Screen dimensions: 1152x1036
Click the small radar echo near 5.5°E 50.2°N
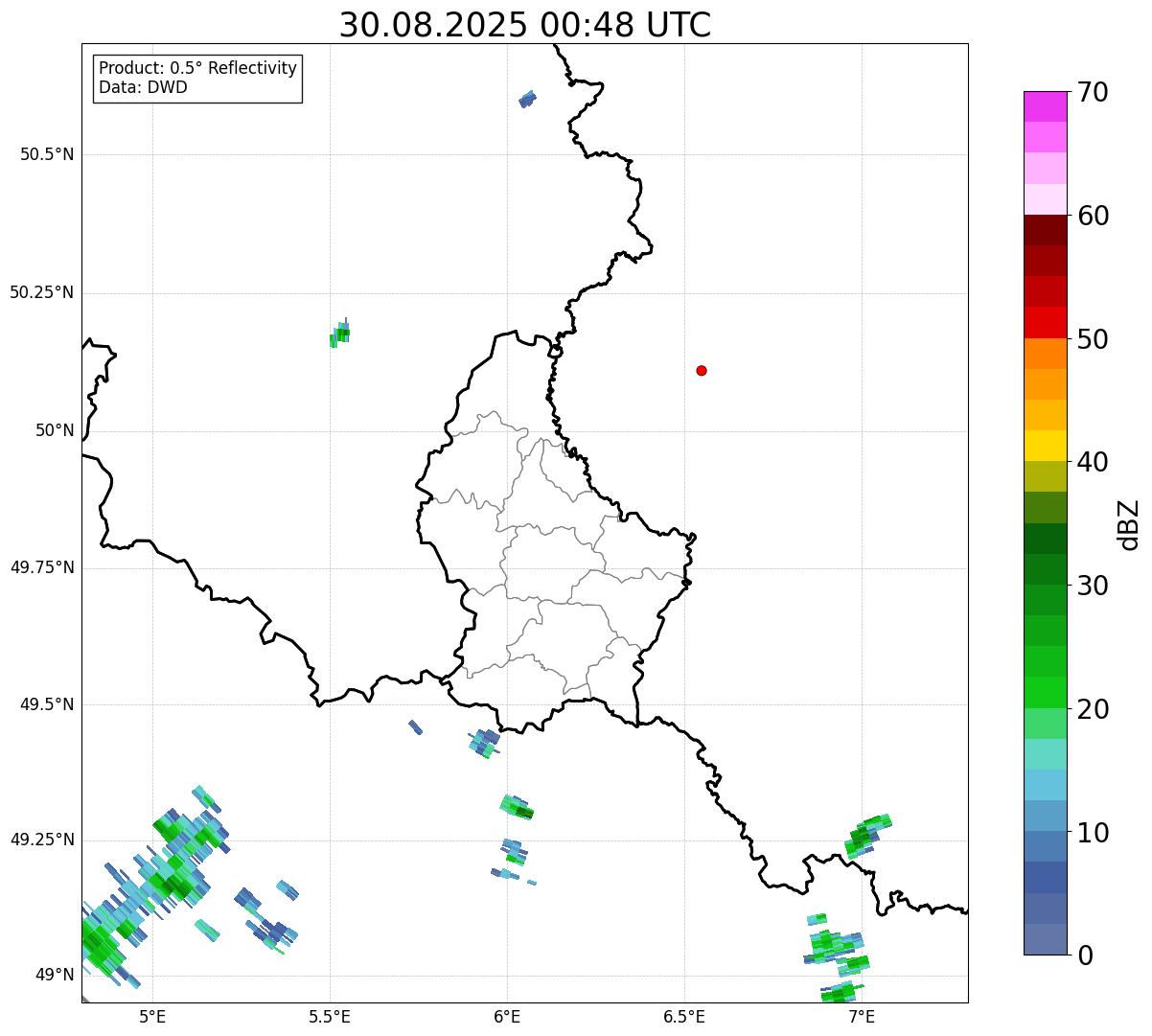click(339, 334)
